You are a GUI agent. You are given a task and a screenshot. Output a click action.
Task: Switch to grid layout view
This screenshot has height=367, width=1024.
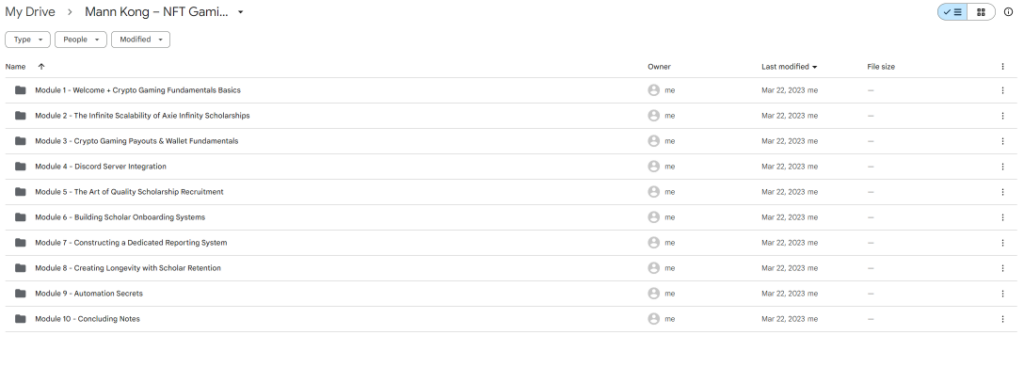(x=981, y=12)
